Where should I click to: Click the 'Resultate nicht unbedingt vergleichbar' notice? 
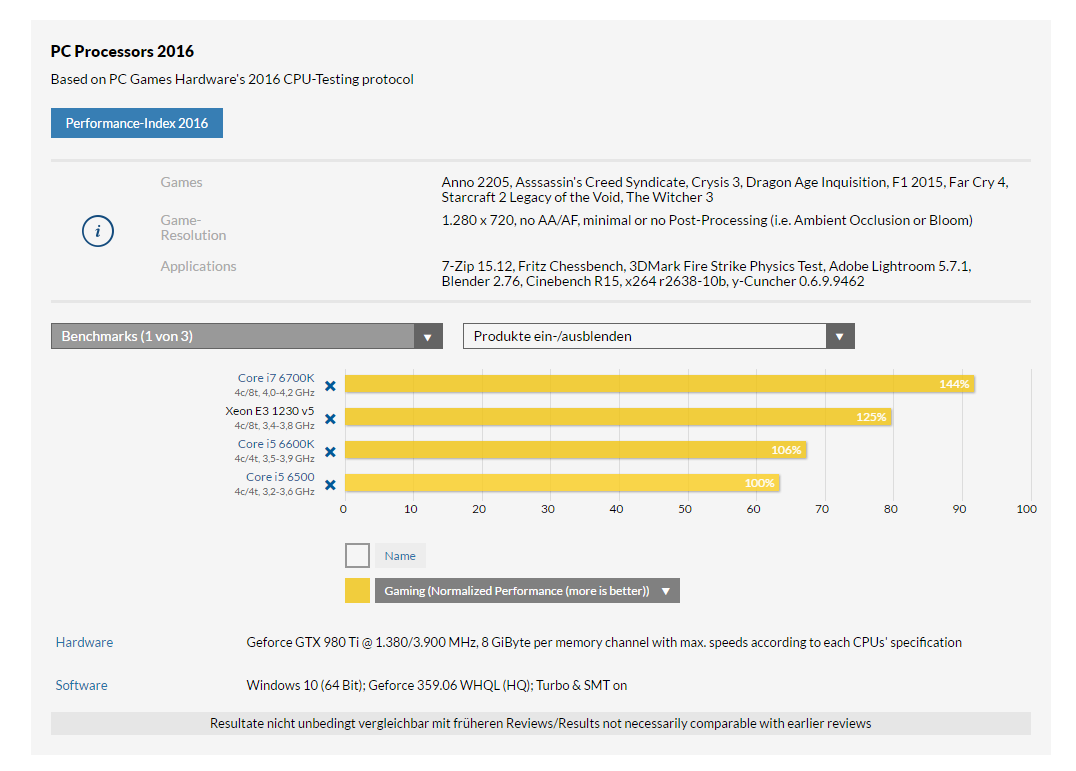tap(541, 723)
